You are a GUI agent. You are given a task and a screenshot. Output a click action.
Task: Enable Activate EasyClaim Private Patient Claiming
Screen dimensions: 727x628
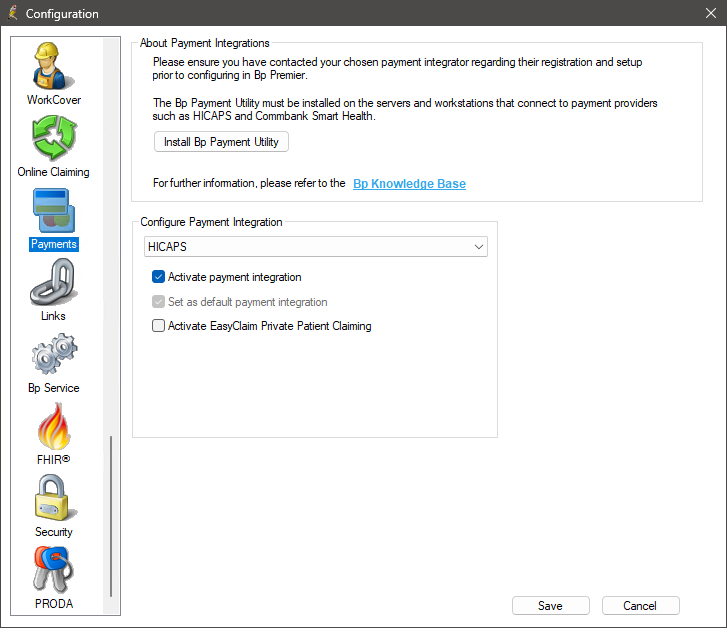click(158, 326)
